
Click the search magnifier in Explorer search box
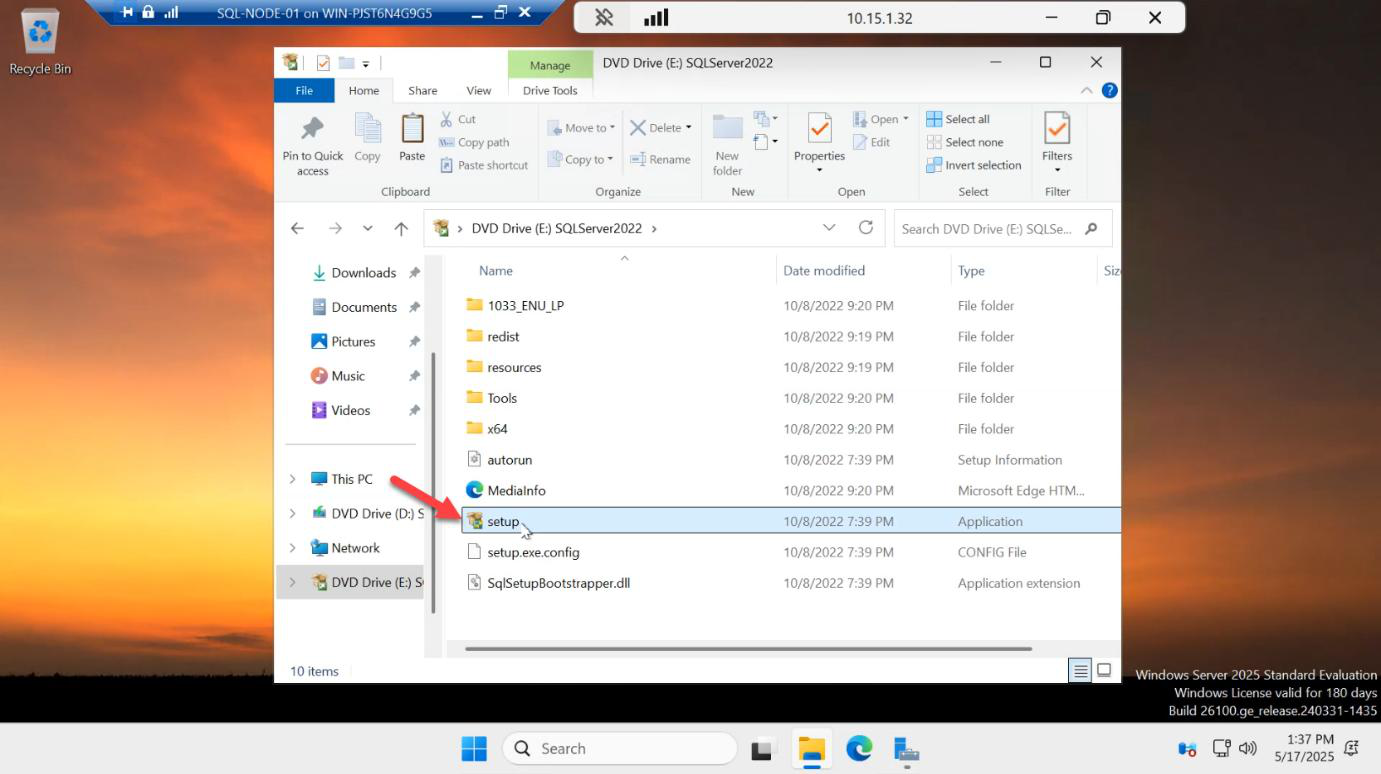coord(1091,228)
